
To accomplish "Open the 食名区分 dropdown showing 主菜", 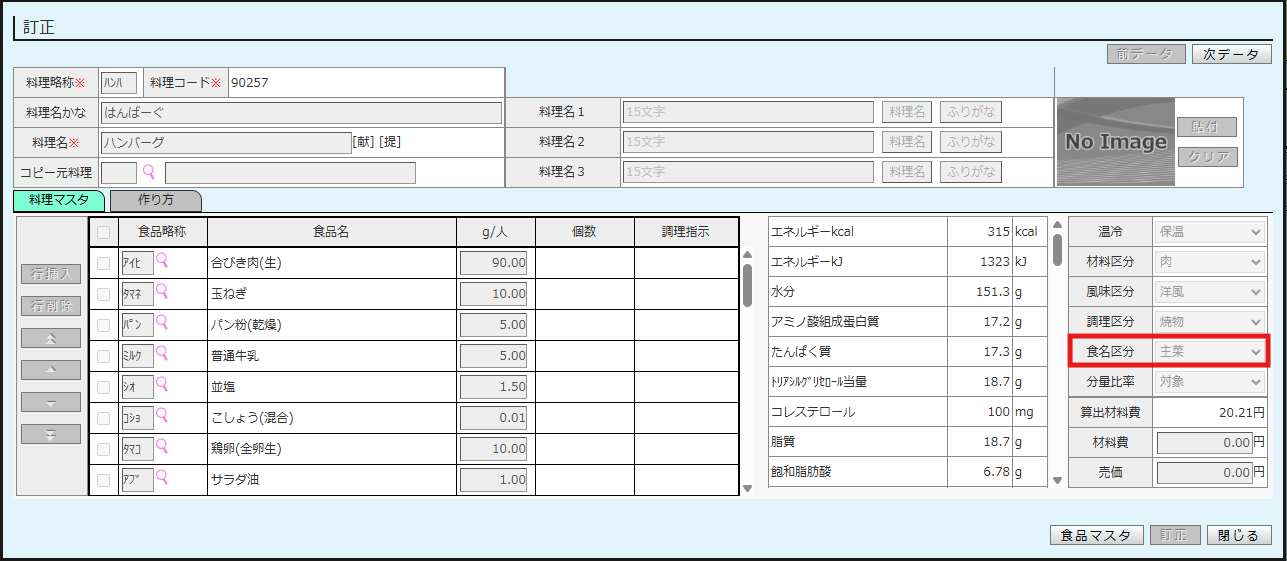I will 1209,352.
